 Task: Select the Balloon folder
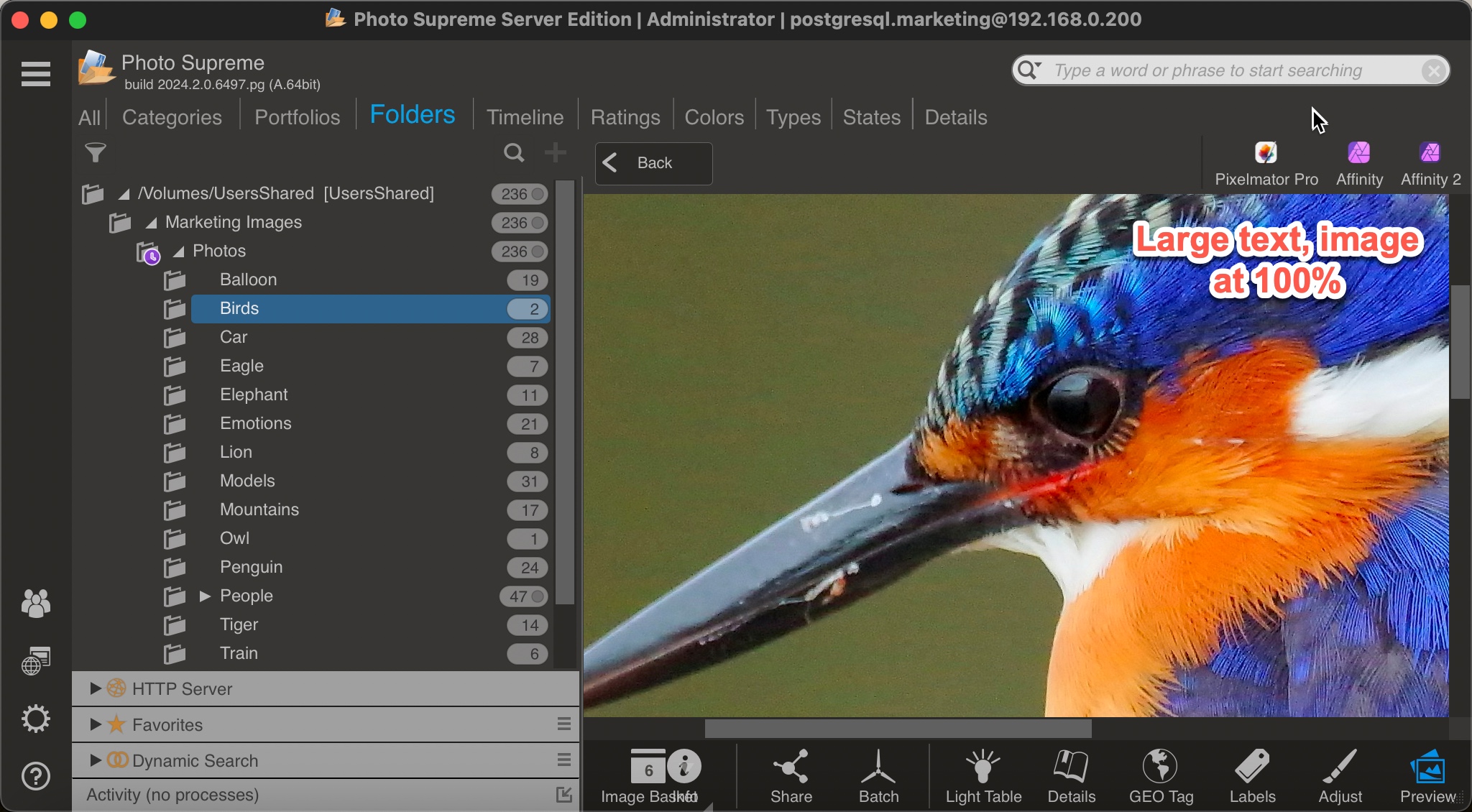pos(371,280)
